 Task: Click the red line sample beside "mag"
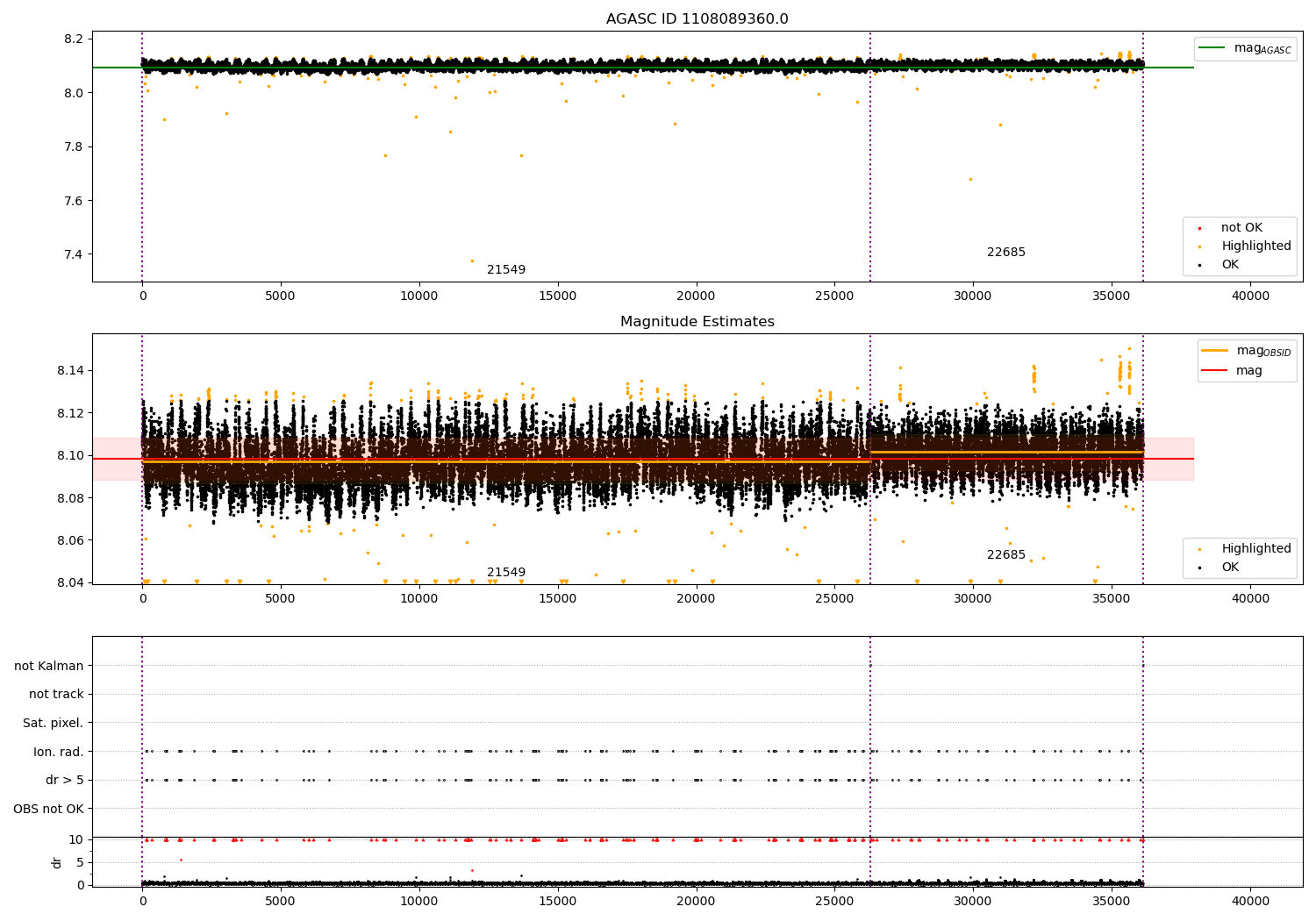(1215, 371)
